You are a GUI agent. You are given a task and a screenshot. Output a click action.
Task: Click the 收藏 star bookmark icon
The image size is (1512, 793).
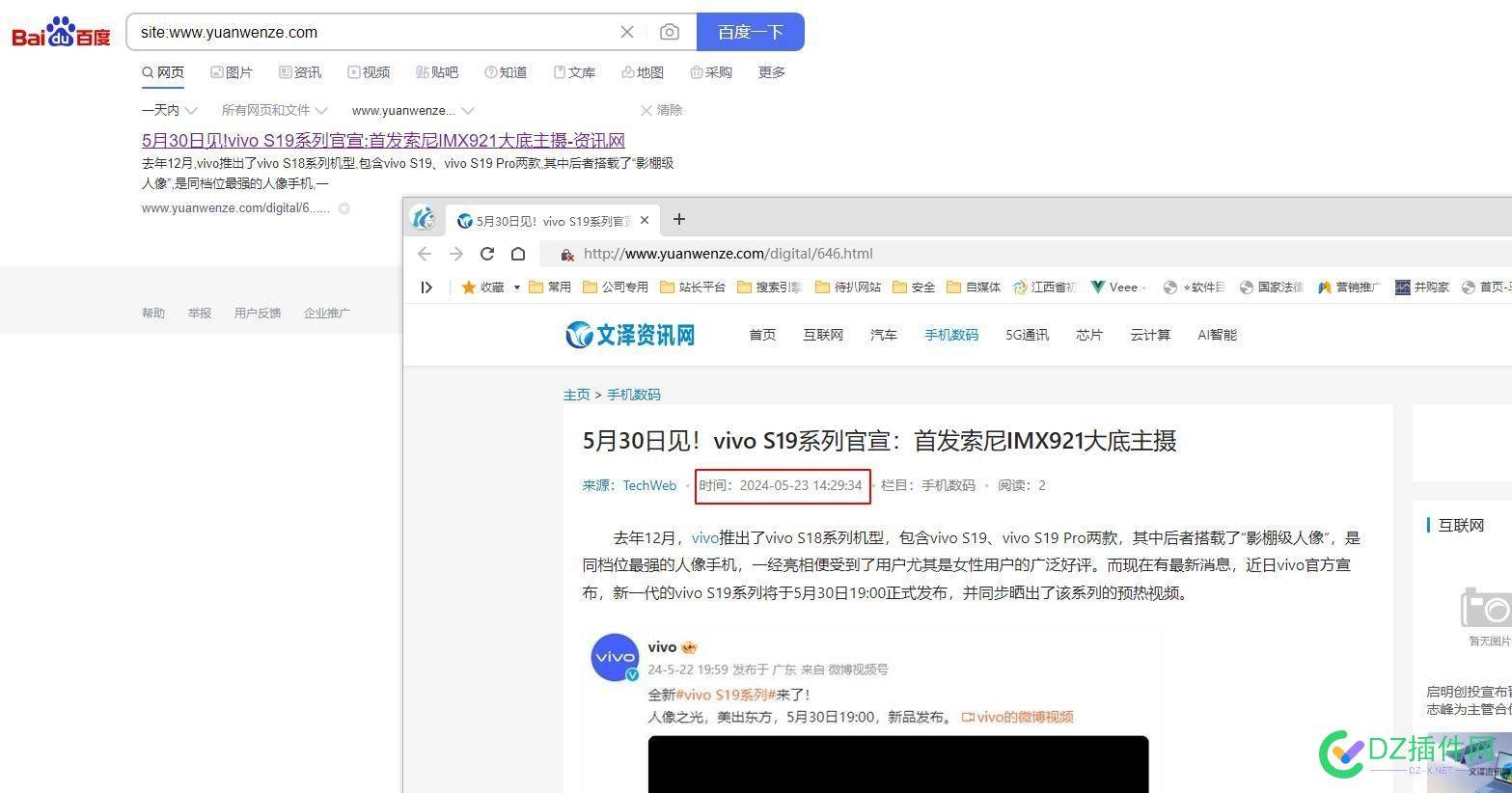[469, 287]
